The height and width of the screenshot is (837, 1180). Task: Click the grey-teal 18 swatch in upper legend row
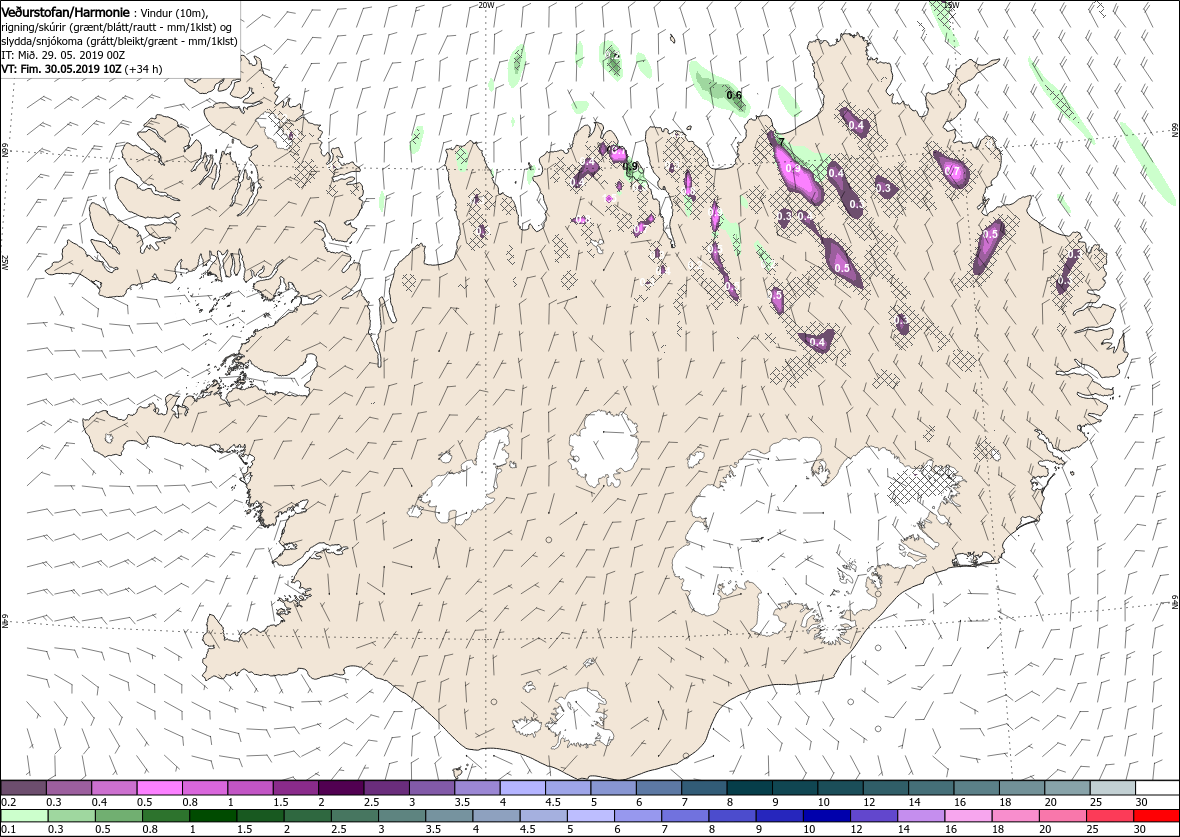[1021, 787]
